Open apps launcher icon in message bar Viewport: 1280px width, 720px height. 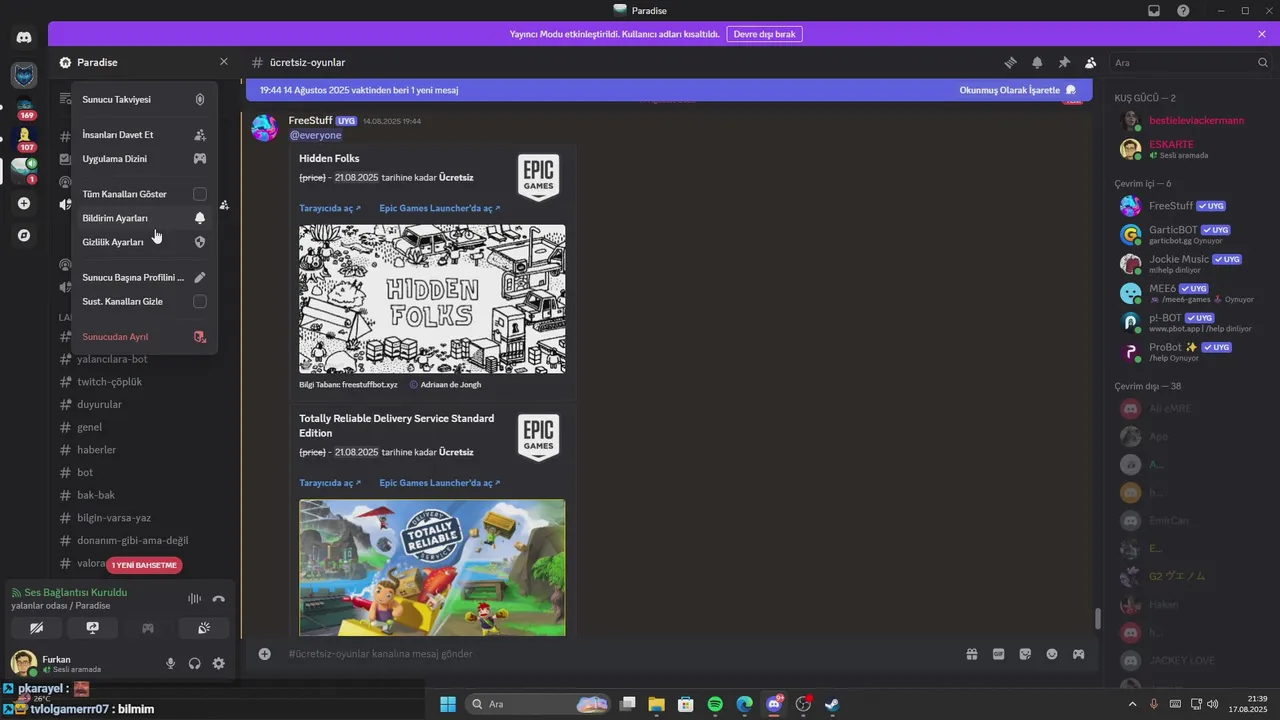pos(1078,654)
